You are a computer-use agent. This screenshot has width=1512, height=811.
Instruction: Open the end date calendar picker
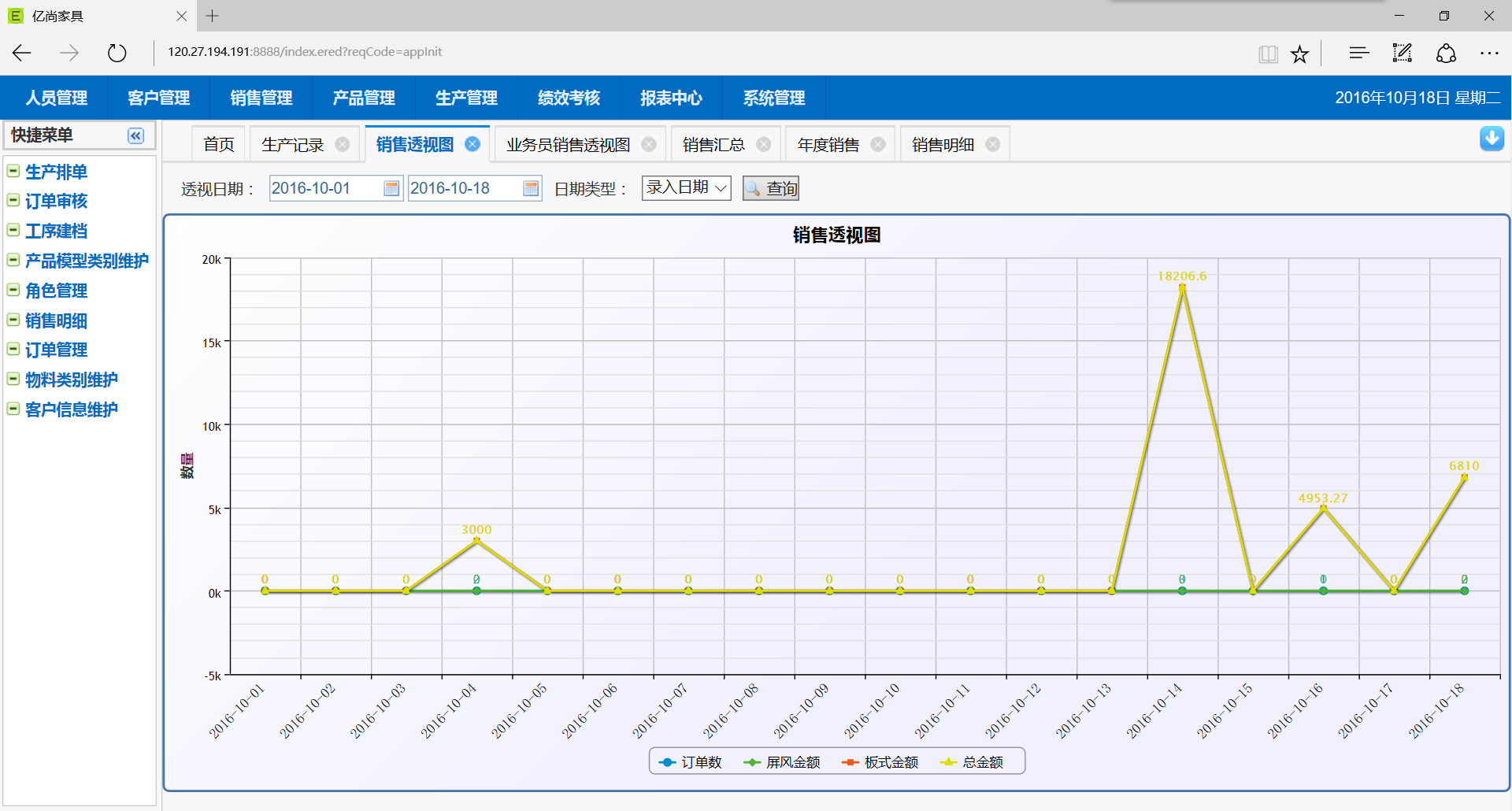pos(531,189)
